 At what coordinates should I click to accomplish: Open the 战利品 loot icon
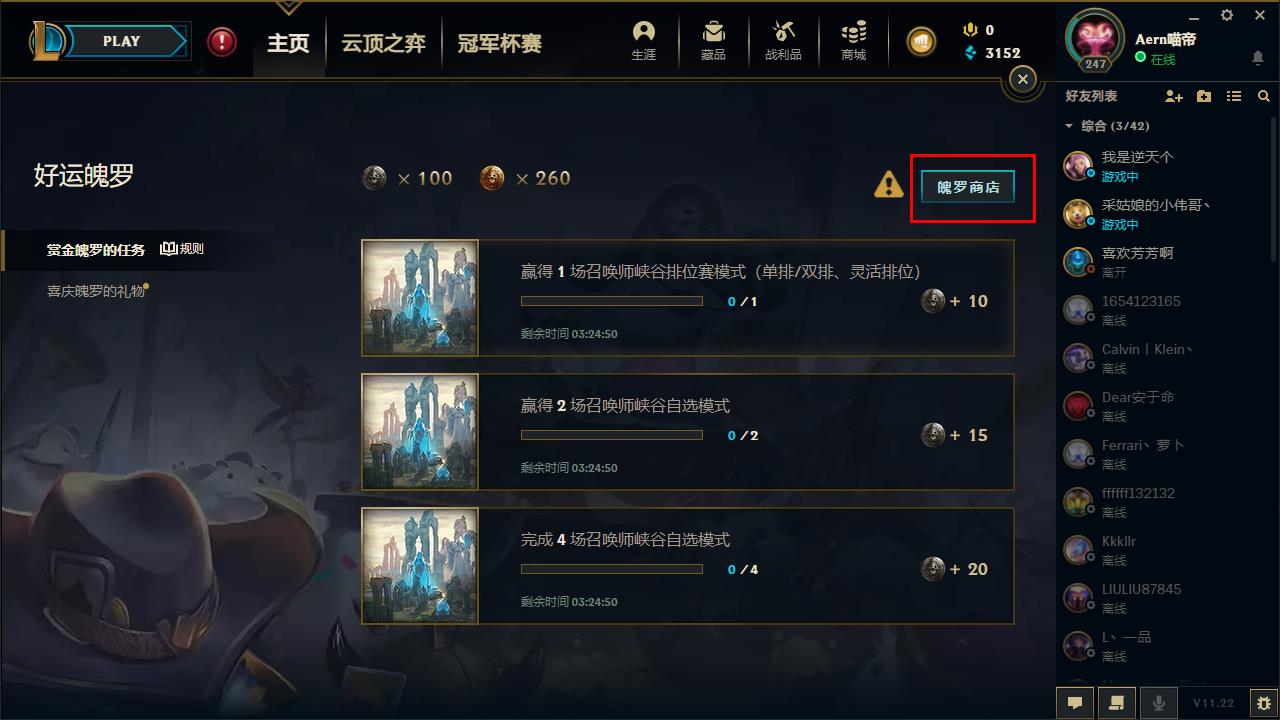[783, 41]
